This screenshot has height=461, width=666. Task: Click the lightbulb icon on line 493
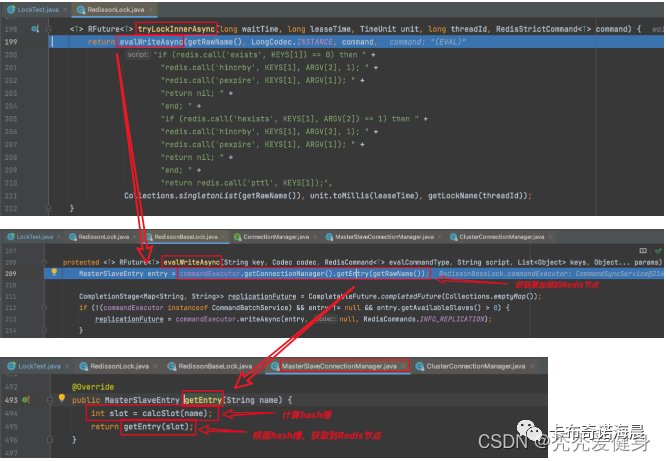tap(62, 398)
